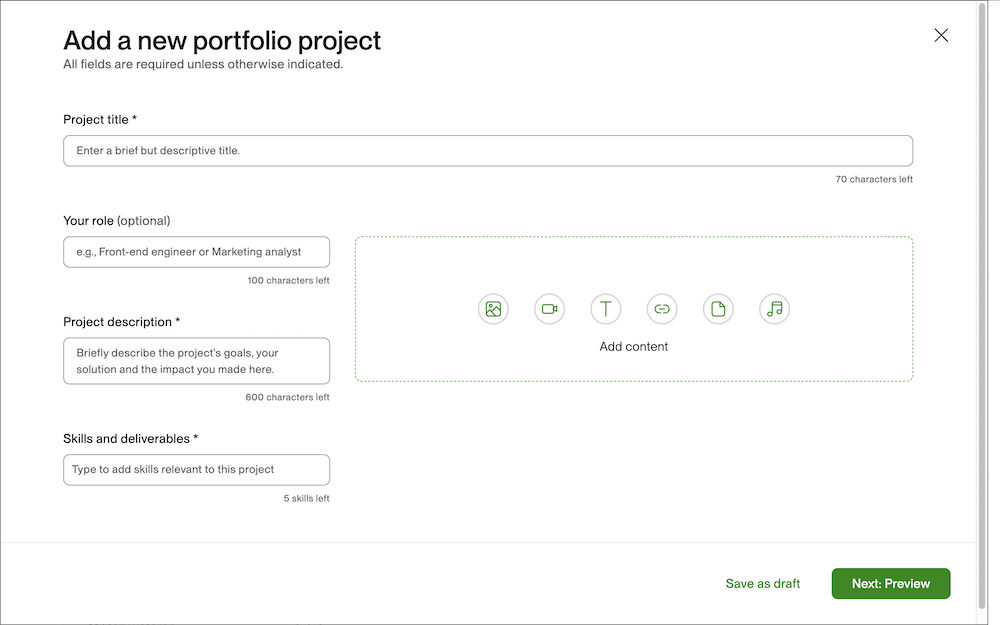Image resolution: width=1000 pixels, height=625 pixels.
Task: Click the Project description text box
Action: [196, 360]
